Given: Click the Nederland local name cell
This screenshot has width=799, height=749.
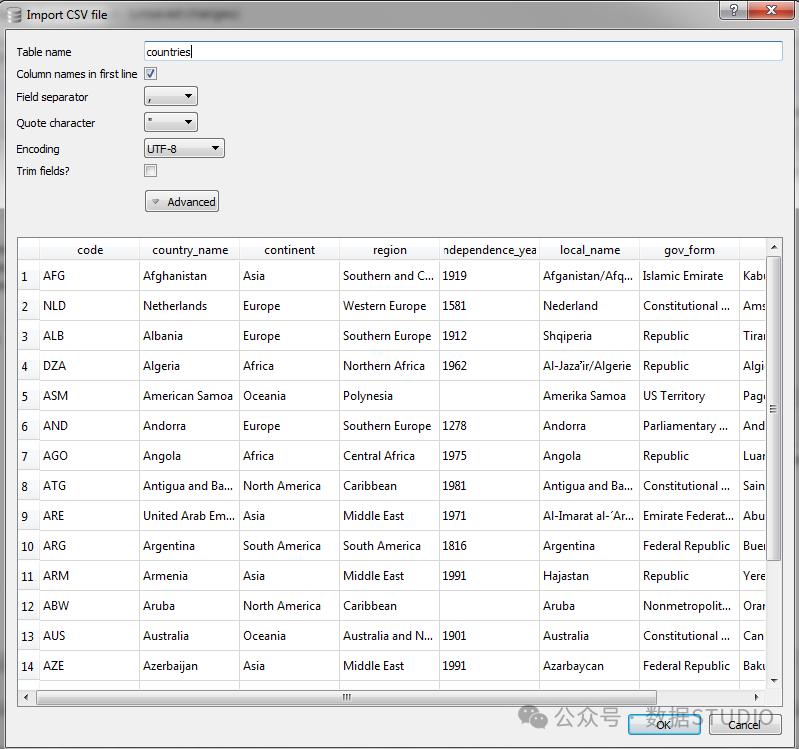Looking at the screenshot, I should point(590,306).
